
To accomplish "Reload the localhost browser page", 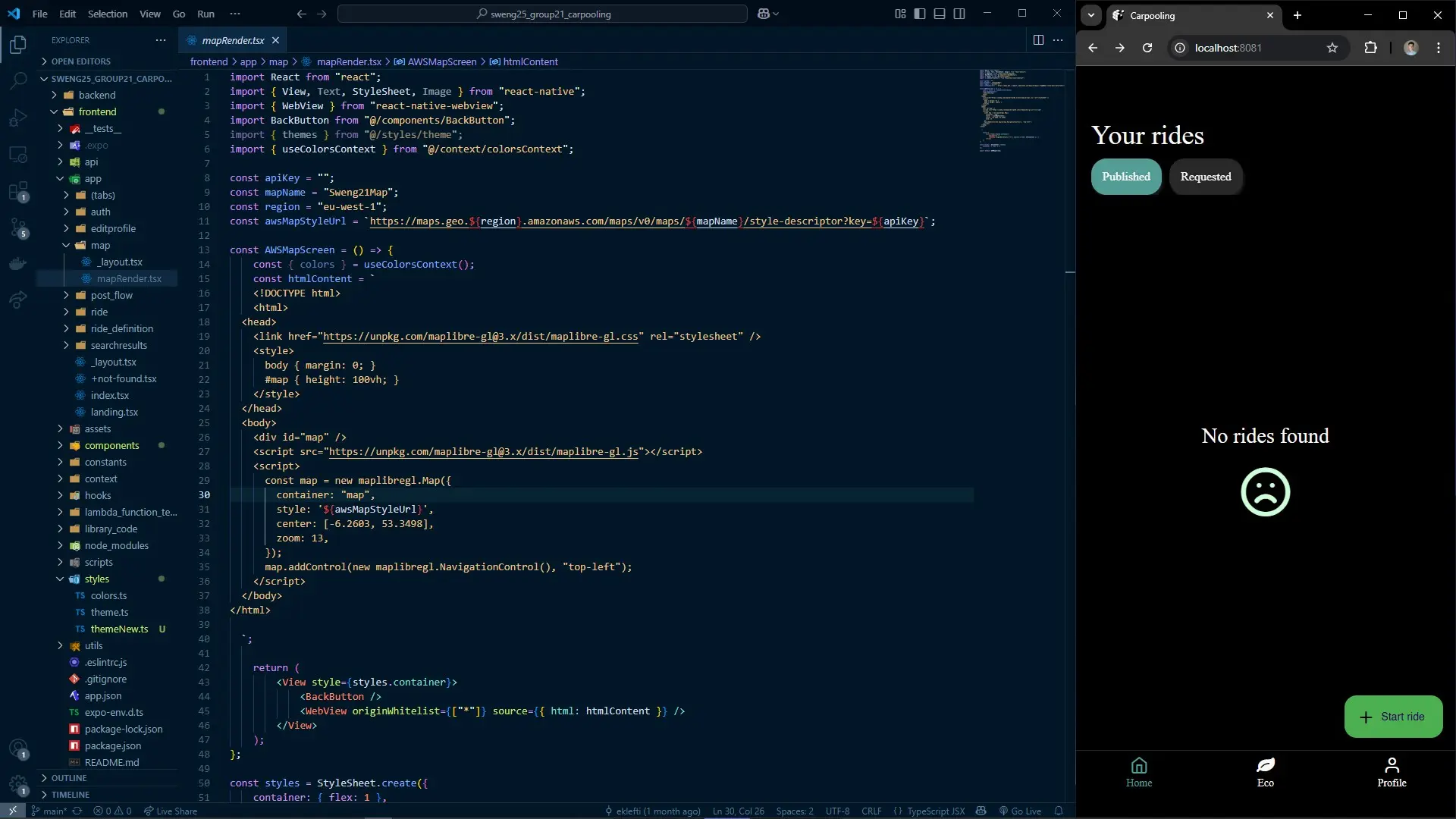I will click(x=1147, y=48).
